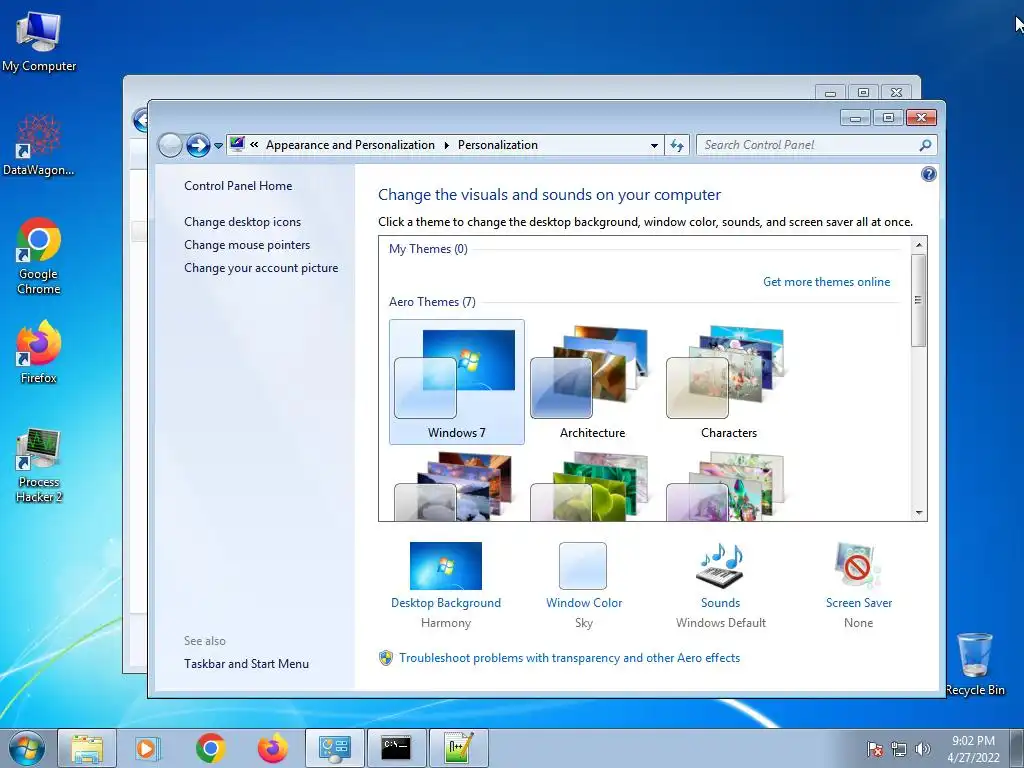
Task: Select the Architecture theme
Action: pos(592,382)
